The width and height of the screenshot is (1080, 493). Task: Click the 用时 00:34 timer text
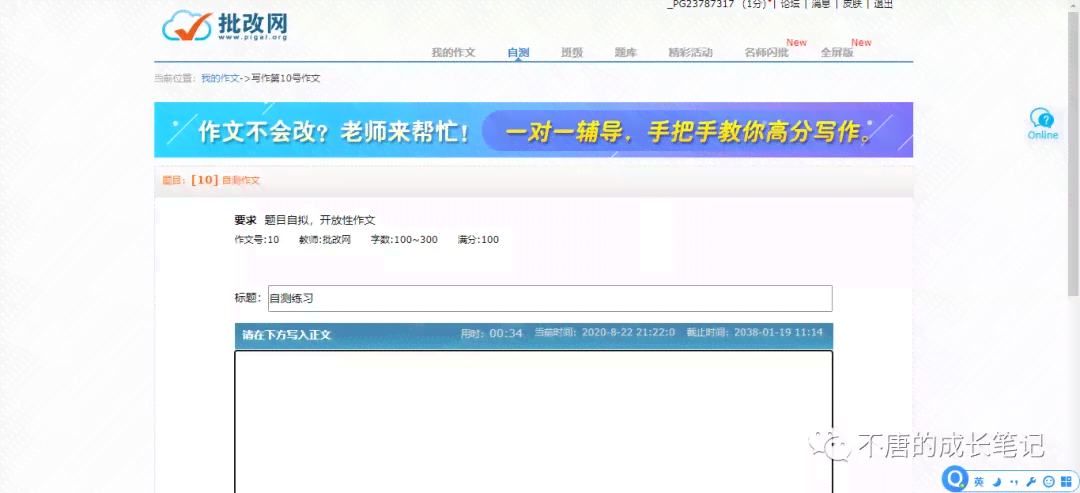tap(492, 333)
